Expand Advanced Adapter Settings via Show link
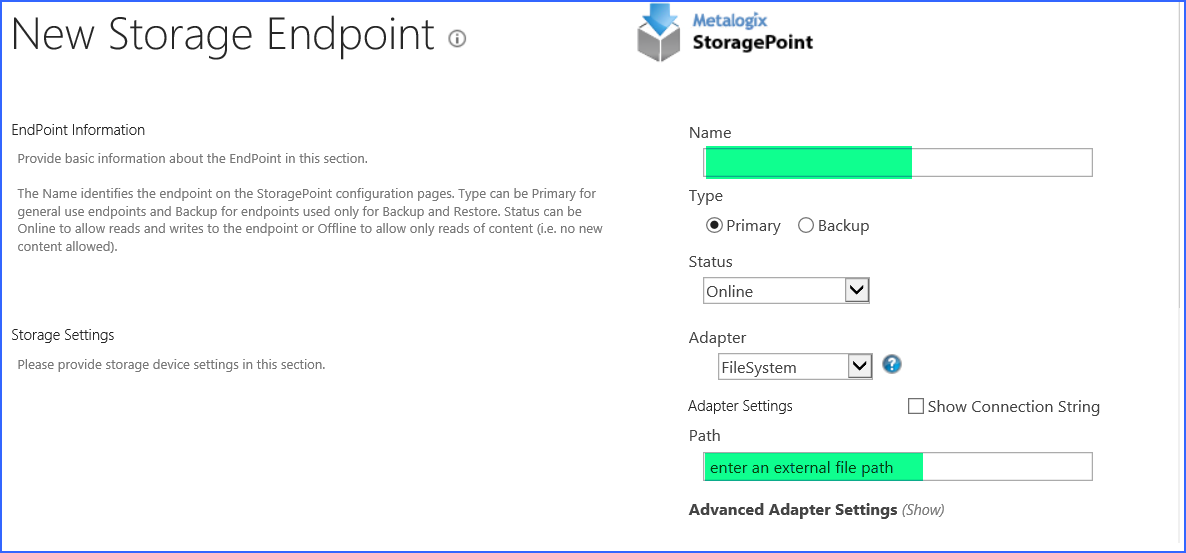This screenshot has height=553, width=1186. 923,510
